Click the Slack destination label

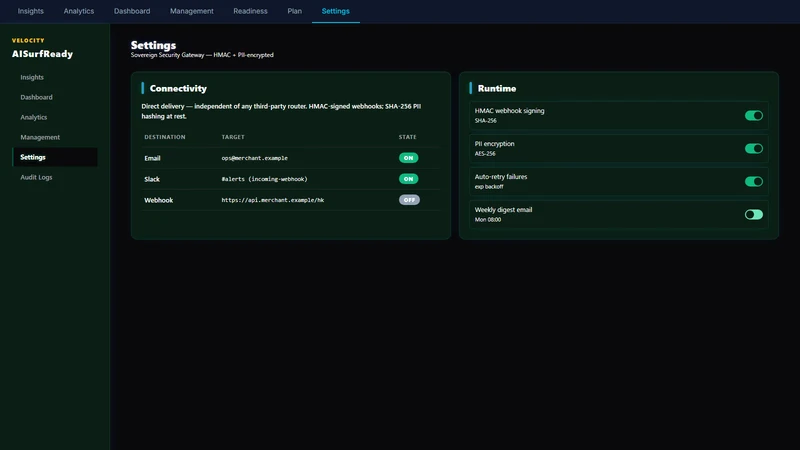coord(152,179)
